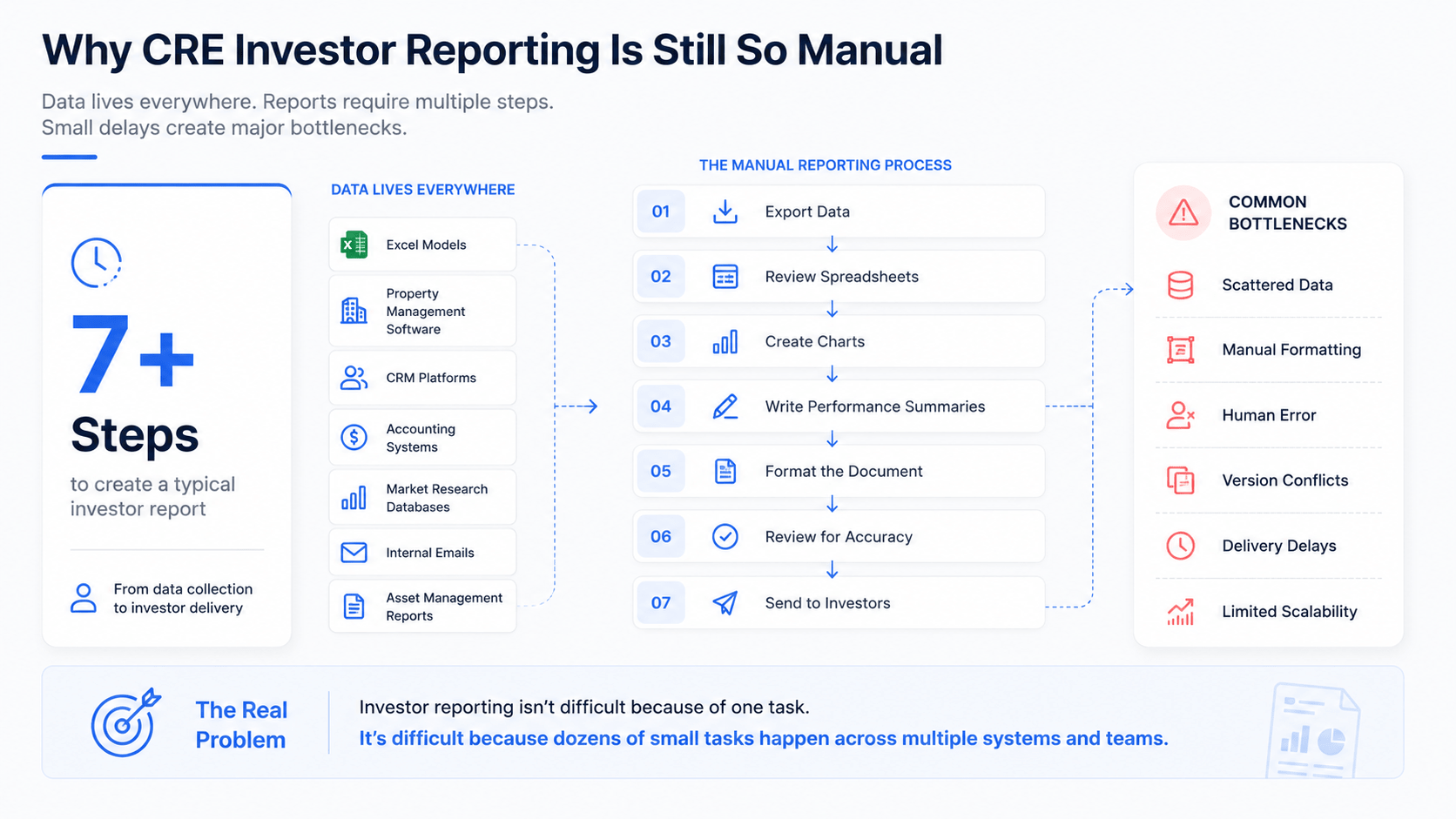Click the clock icon above 7+ Steps
Viewport: 1456px width, 819px height.
click(x=96, y=262)
